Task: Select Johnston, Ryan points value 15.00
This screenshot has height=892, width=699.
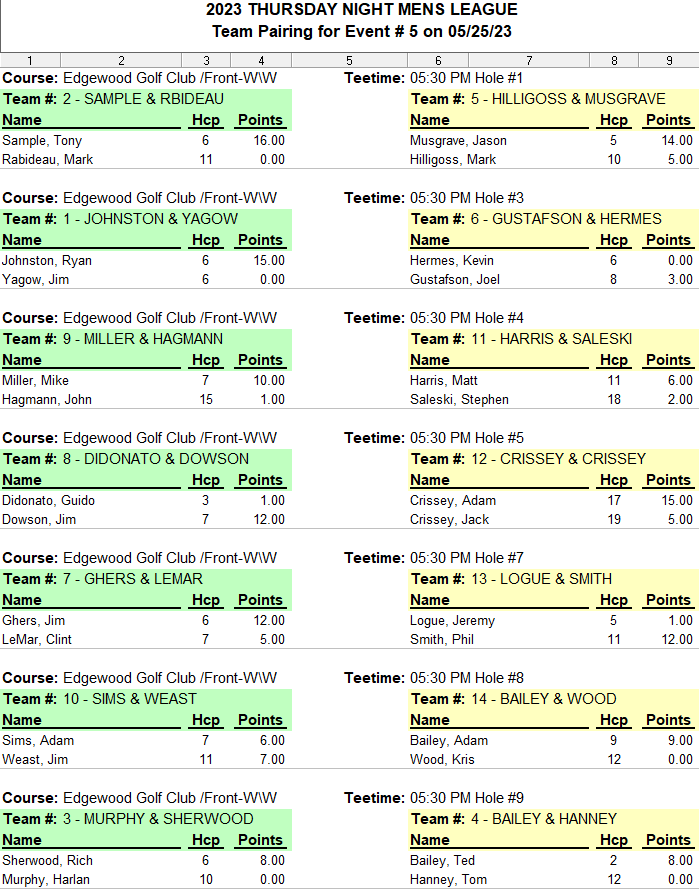Action: [x=269, y=261]
